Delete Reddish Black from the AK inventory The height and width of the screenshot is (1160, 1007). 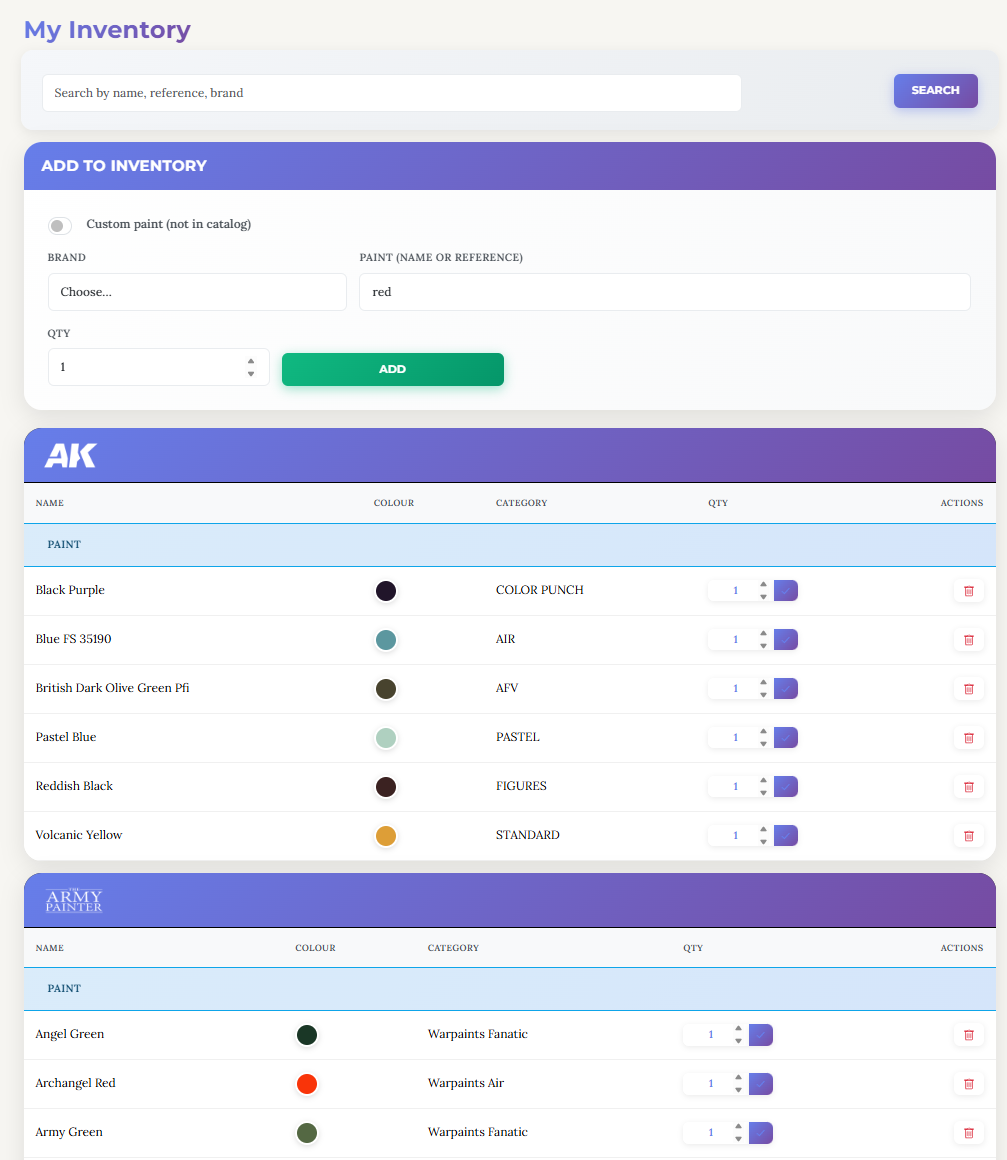click(x=968, y=786)
